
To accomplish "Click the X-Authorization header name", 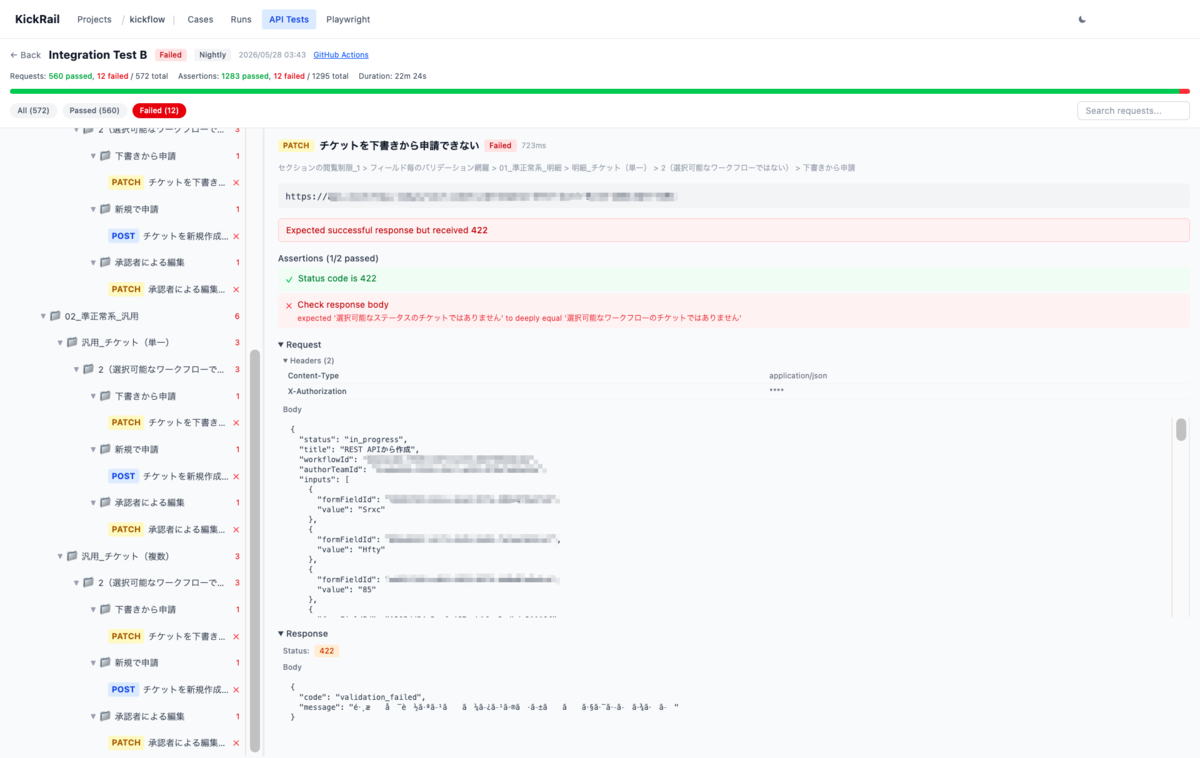I will click(x=317, y=391).
